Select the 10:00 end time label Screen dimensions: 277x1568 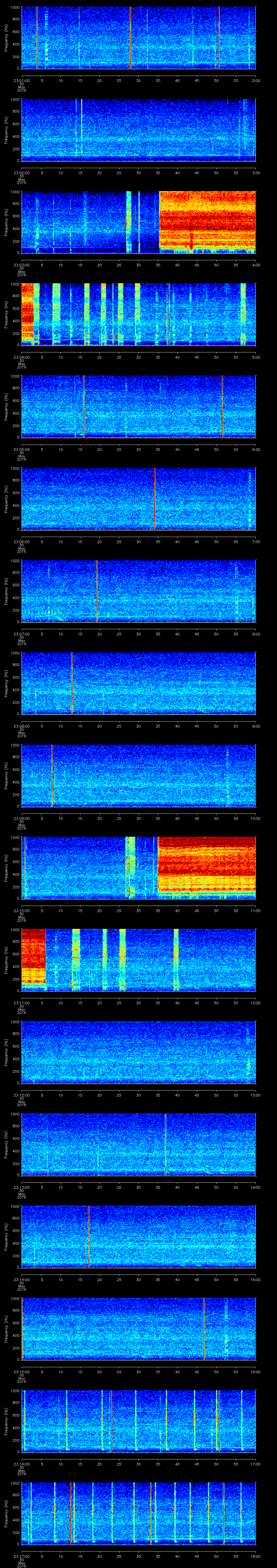click(x=256, y=818)
